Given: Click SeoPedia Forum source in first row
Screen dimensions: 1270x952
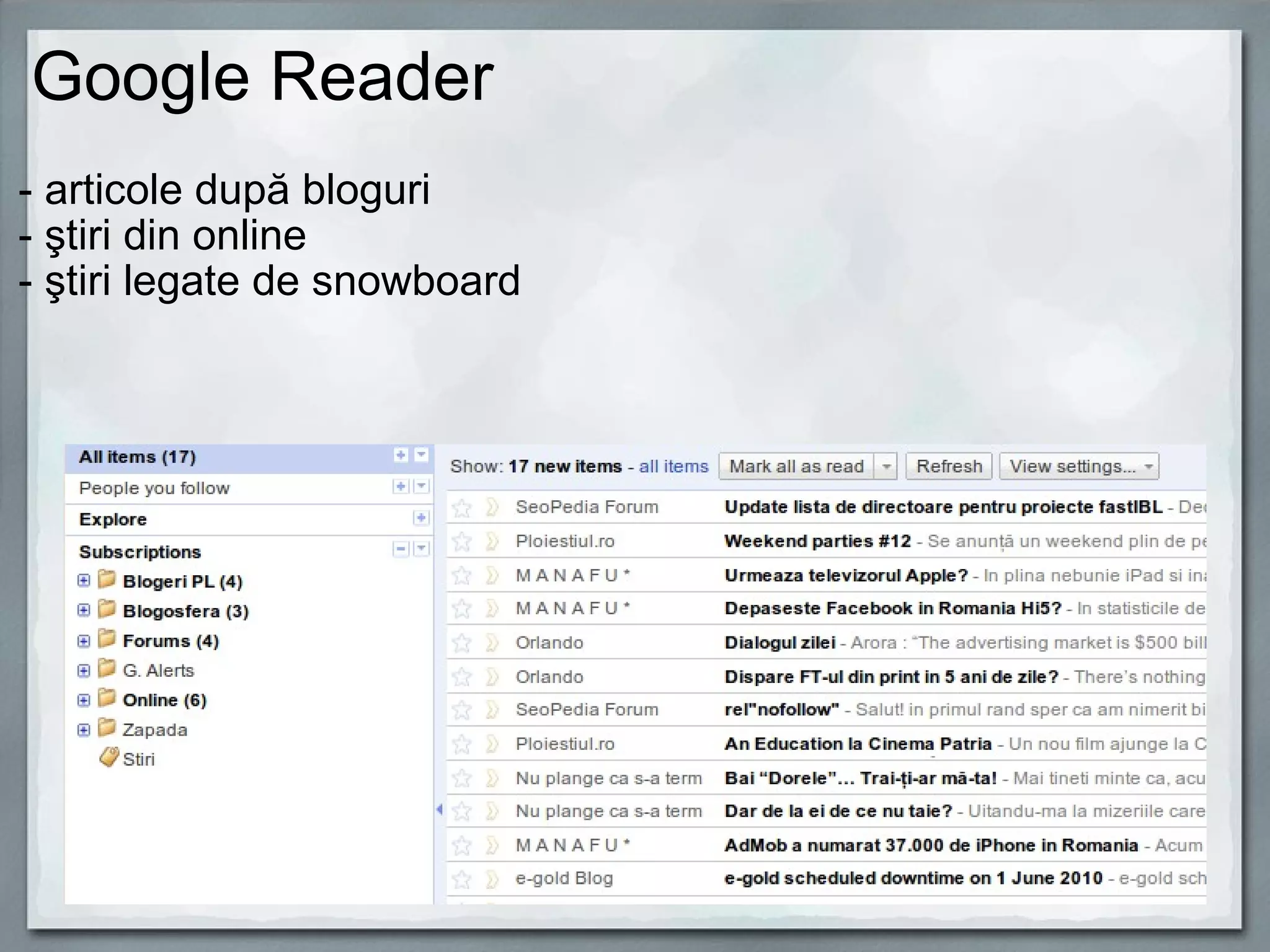Looking at the screenshot, I should tap(587, 507).
